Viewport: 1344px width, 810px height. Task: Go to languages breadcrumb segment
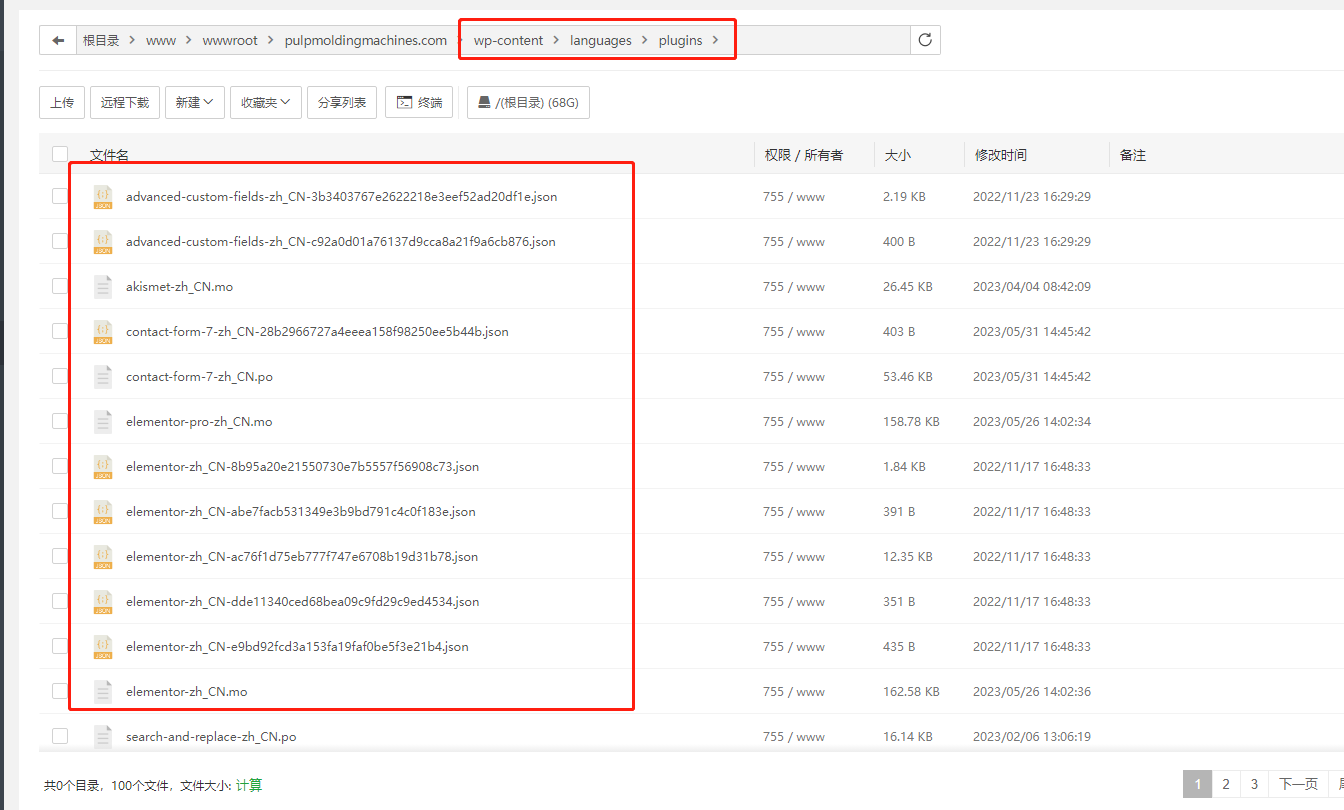(x=601, y=41)
